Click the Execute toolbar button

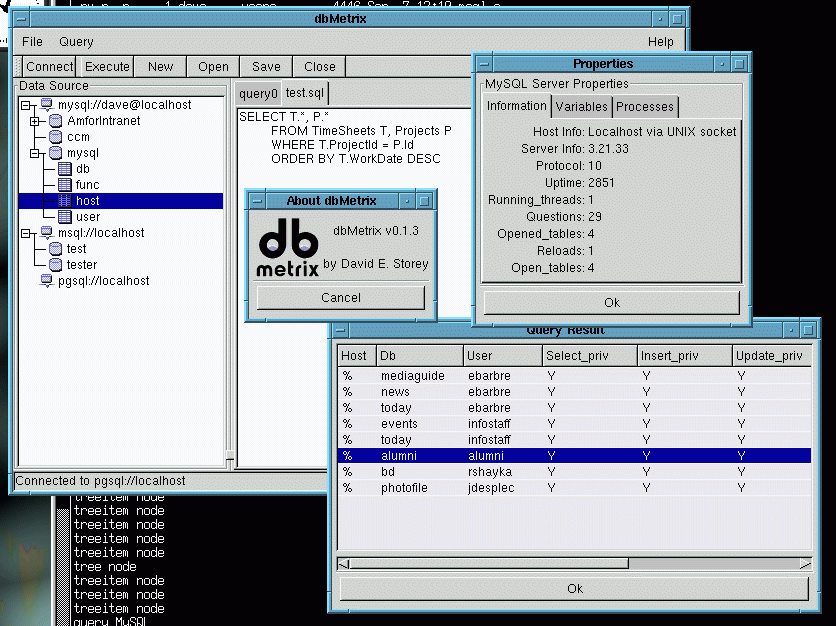107,67
